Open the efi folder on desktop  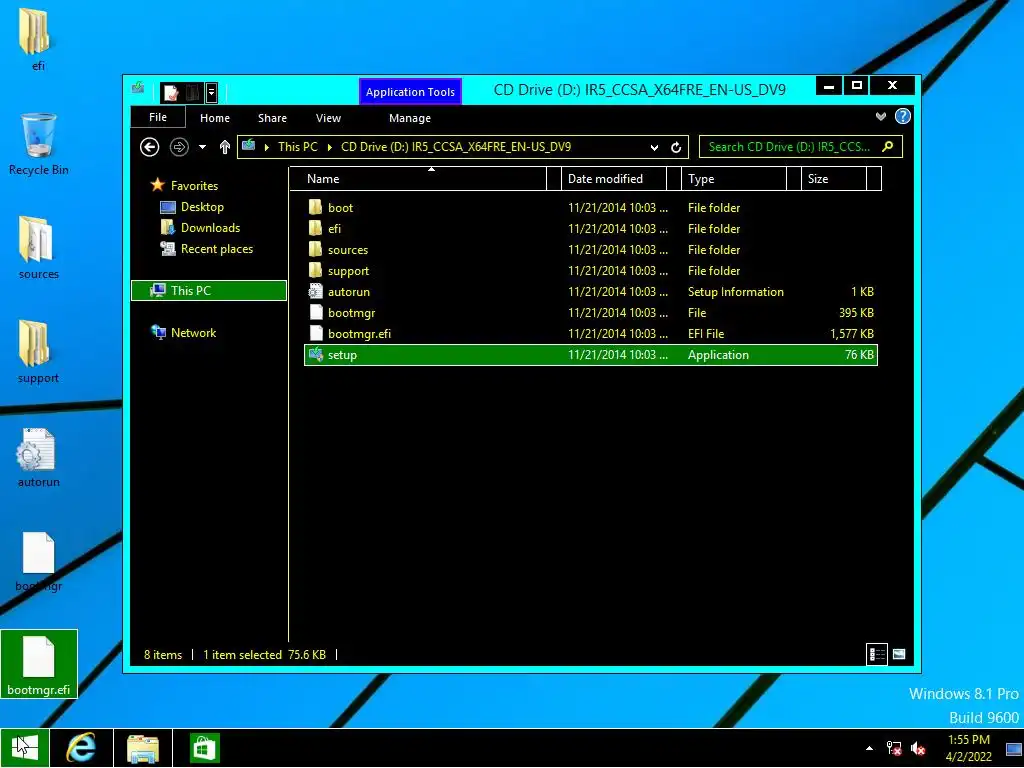[x=38, y=38]
